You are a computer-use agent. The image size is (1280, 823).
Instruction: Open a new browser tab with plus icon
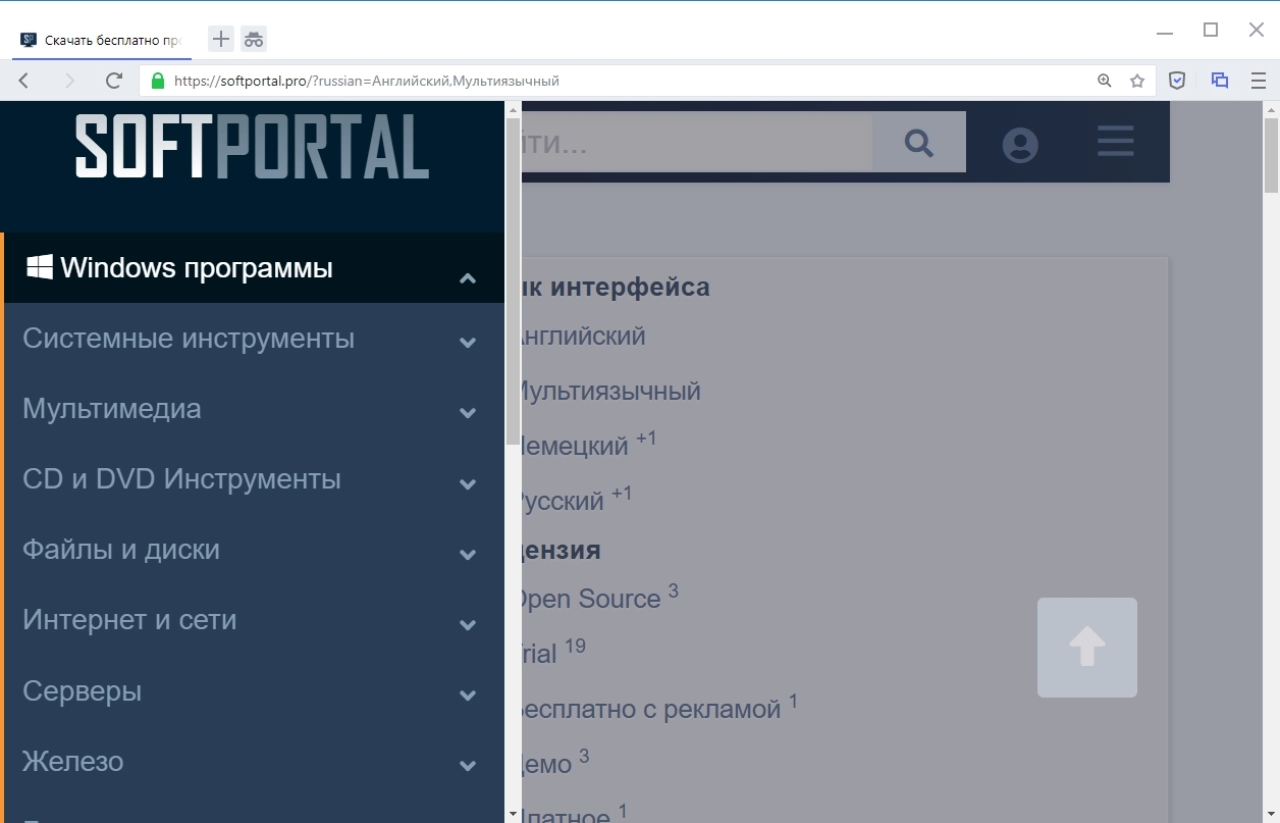[x=220, y=39]
